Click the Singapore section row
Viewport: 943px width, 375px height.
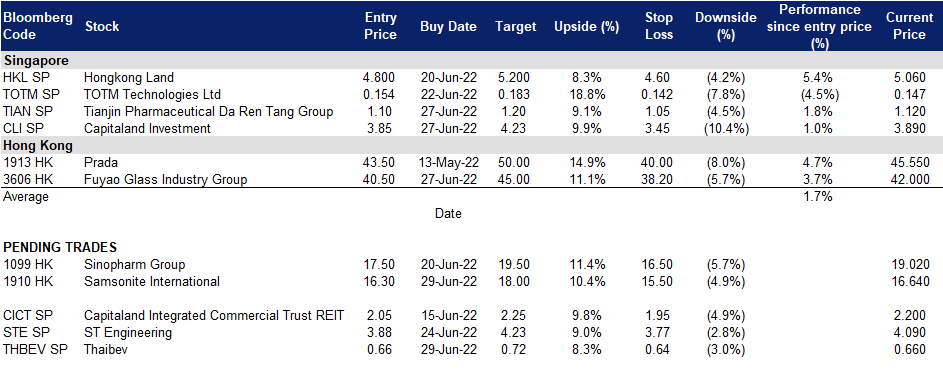472,60
